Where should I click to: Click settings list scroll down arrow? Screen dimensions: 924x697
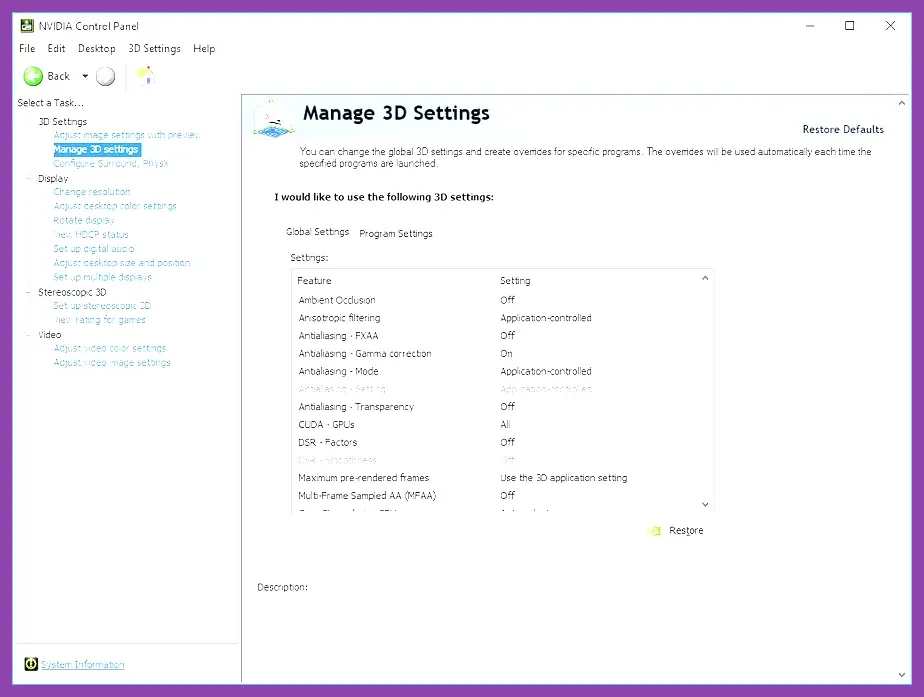(705, 504)
